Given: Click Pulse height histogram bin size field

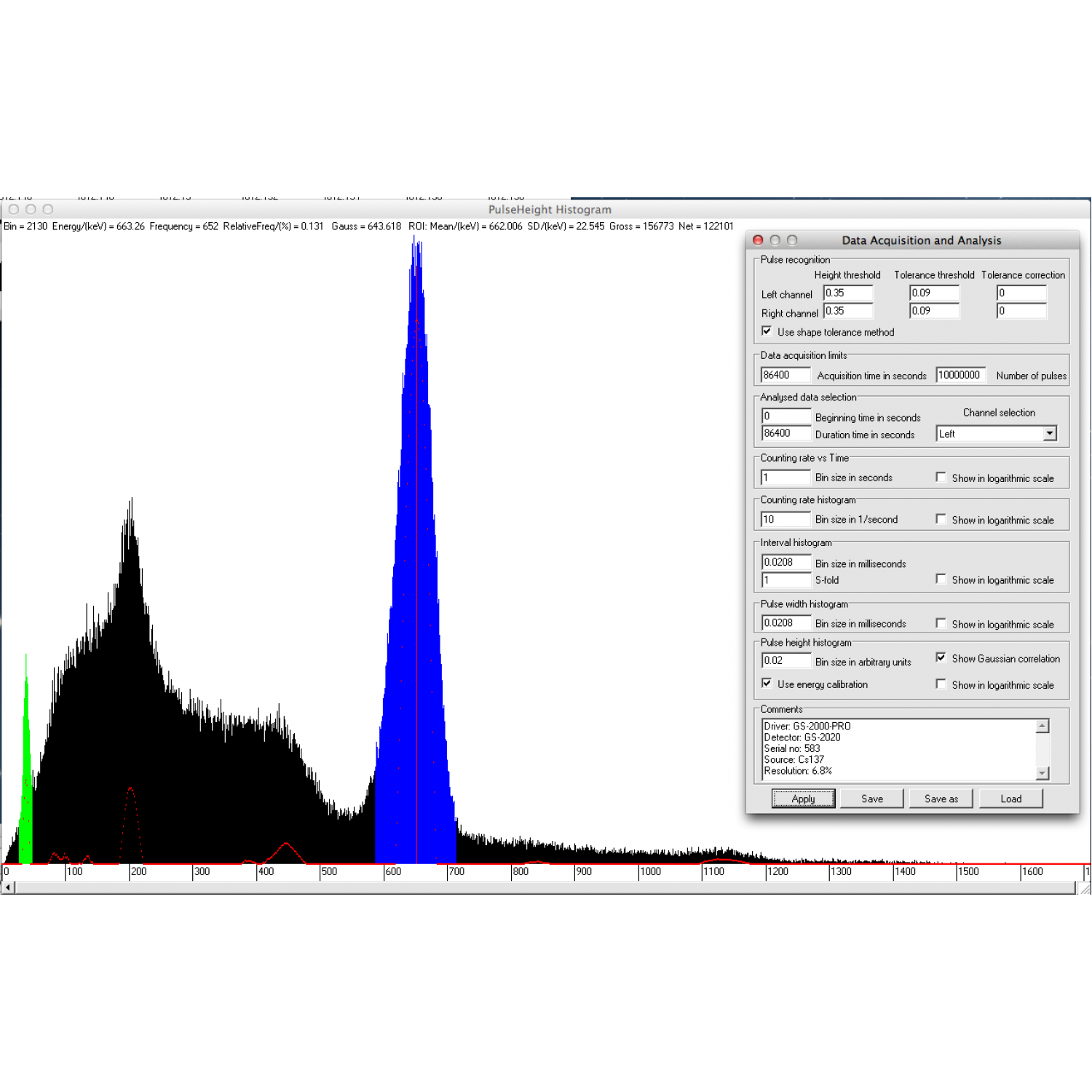Looking at the screenshot, I should point(785,660).
